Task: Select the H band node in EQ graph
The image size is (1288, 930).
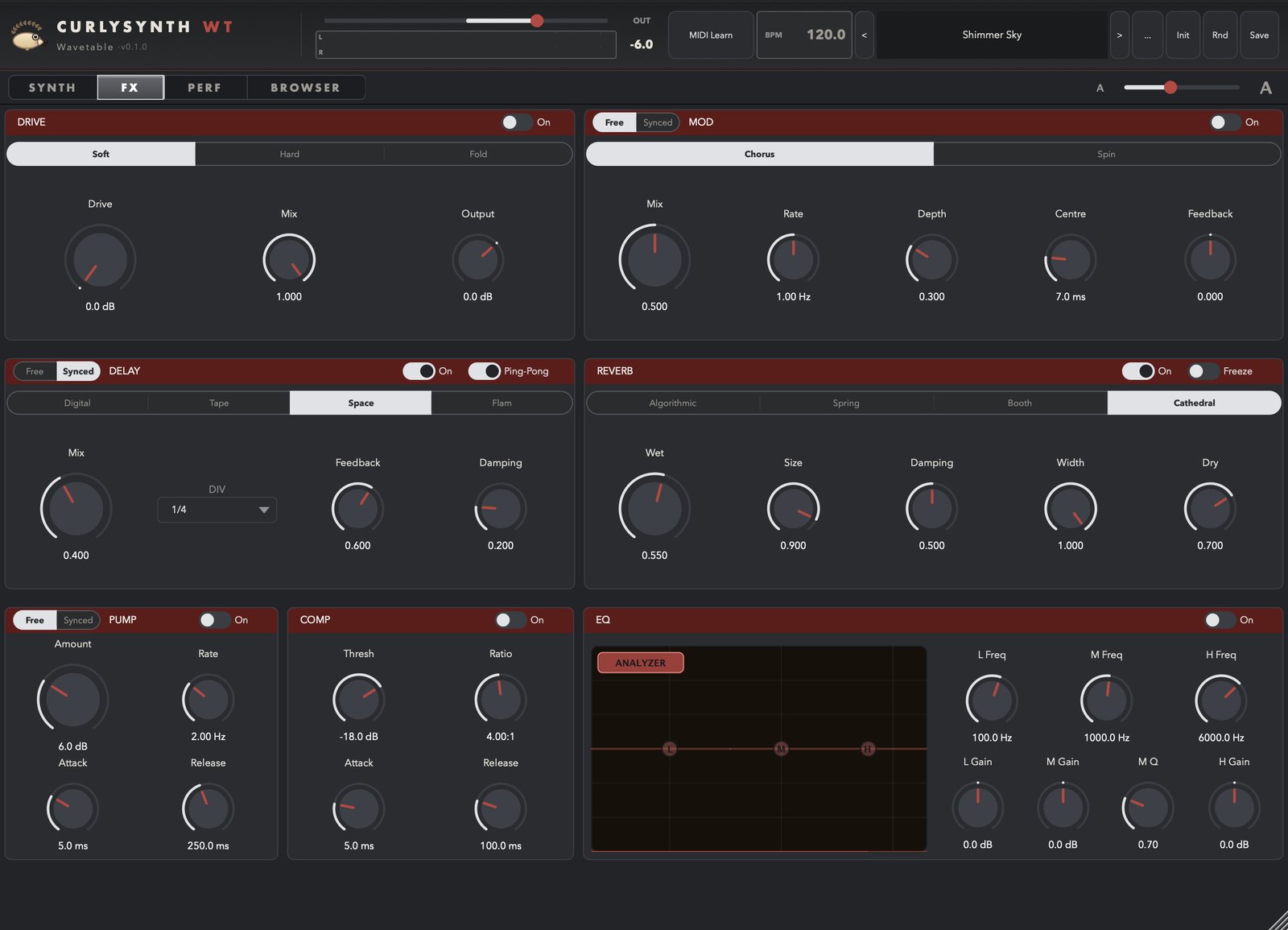Action: 868,749
